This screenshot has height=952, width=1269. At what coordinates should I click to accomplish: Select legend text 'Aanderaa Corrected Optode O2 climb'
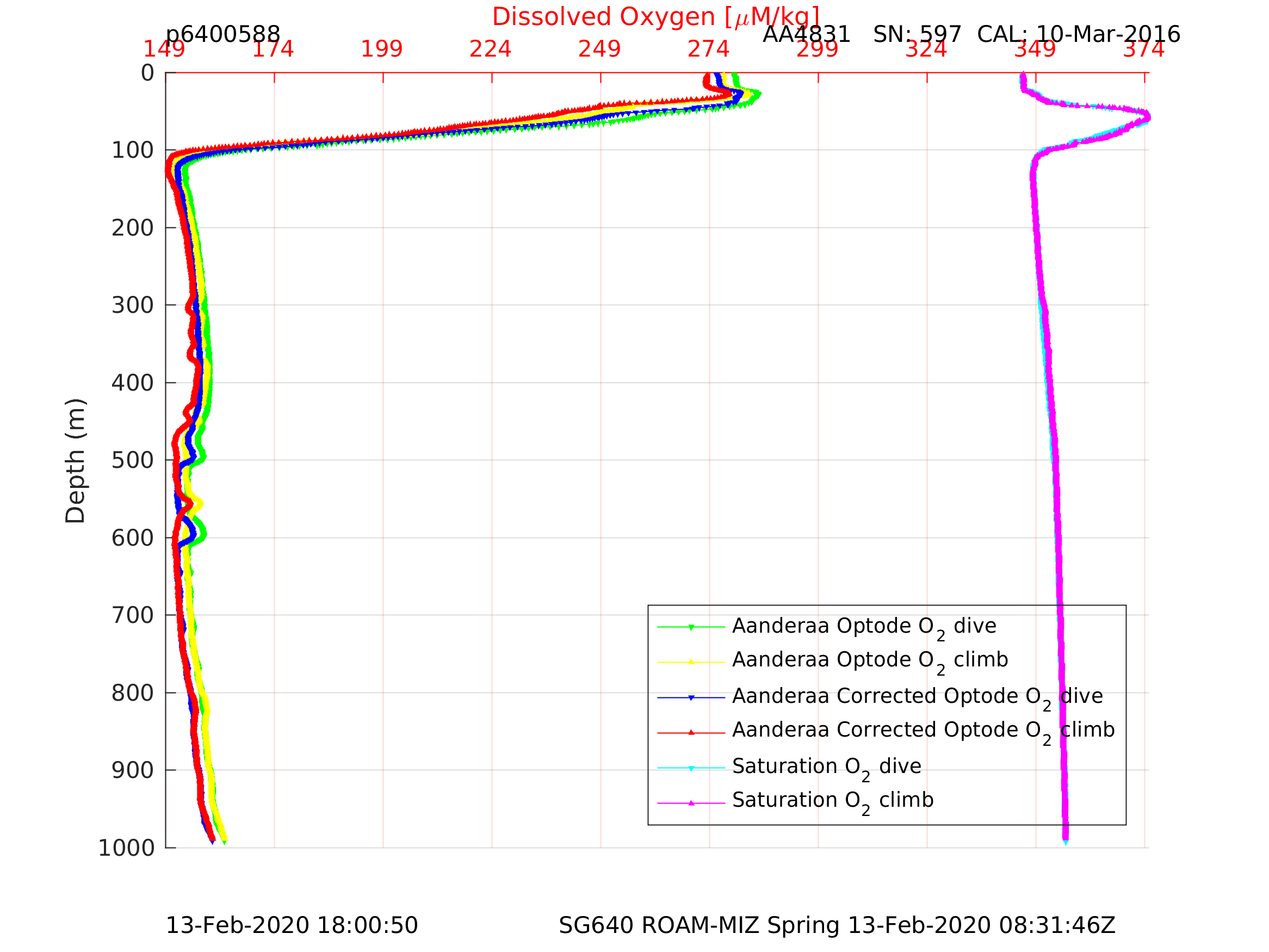[924, 733]
